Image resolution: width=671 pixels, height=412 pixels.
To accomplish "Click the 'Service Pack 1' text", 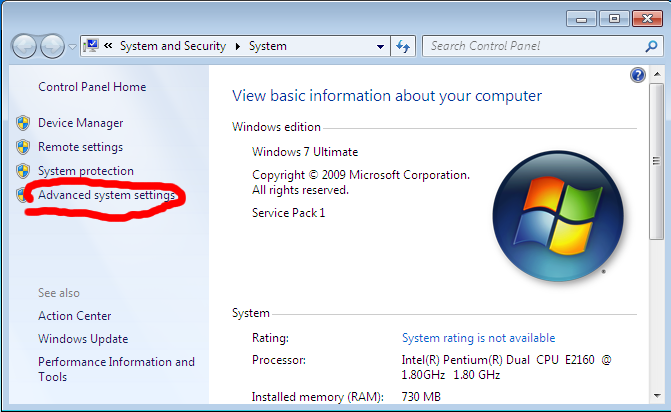I will pyautogui.click(x=288, y=213).
